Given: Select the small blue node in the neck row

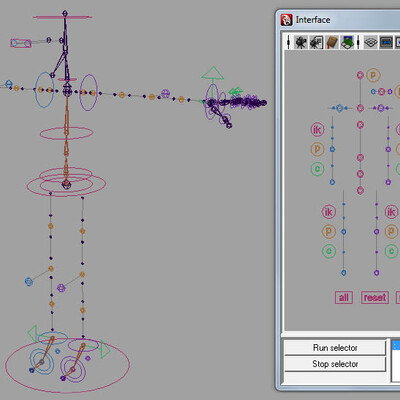Looking at the screenshot, I should [x=373, y=91].
